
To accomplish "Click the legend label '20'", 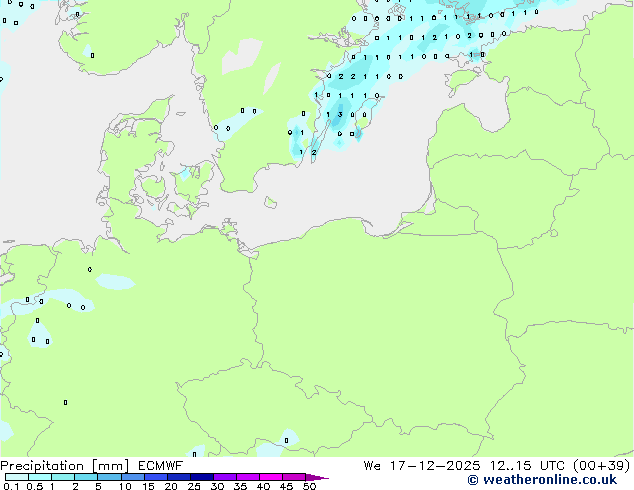I will tap(171, 486).
